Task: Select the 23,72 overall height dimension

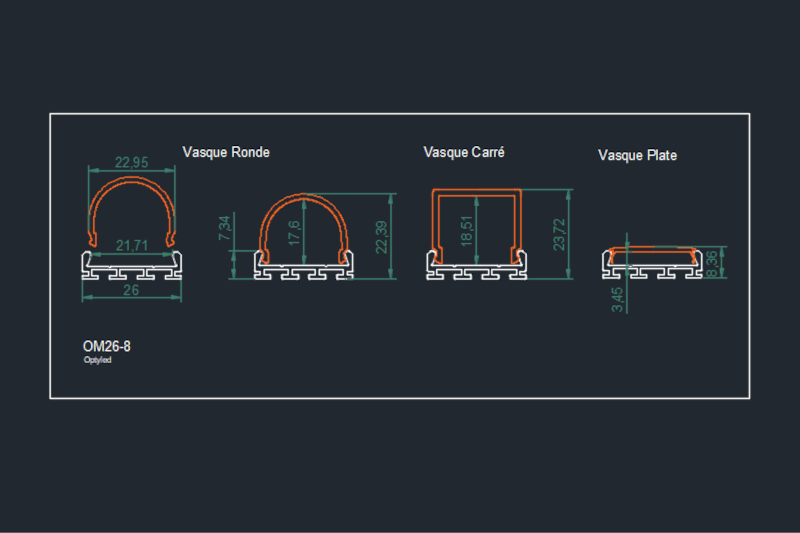Action: click(x=558, y=235)
